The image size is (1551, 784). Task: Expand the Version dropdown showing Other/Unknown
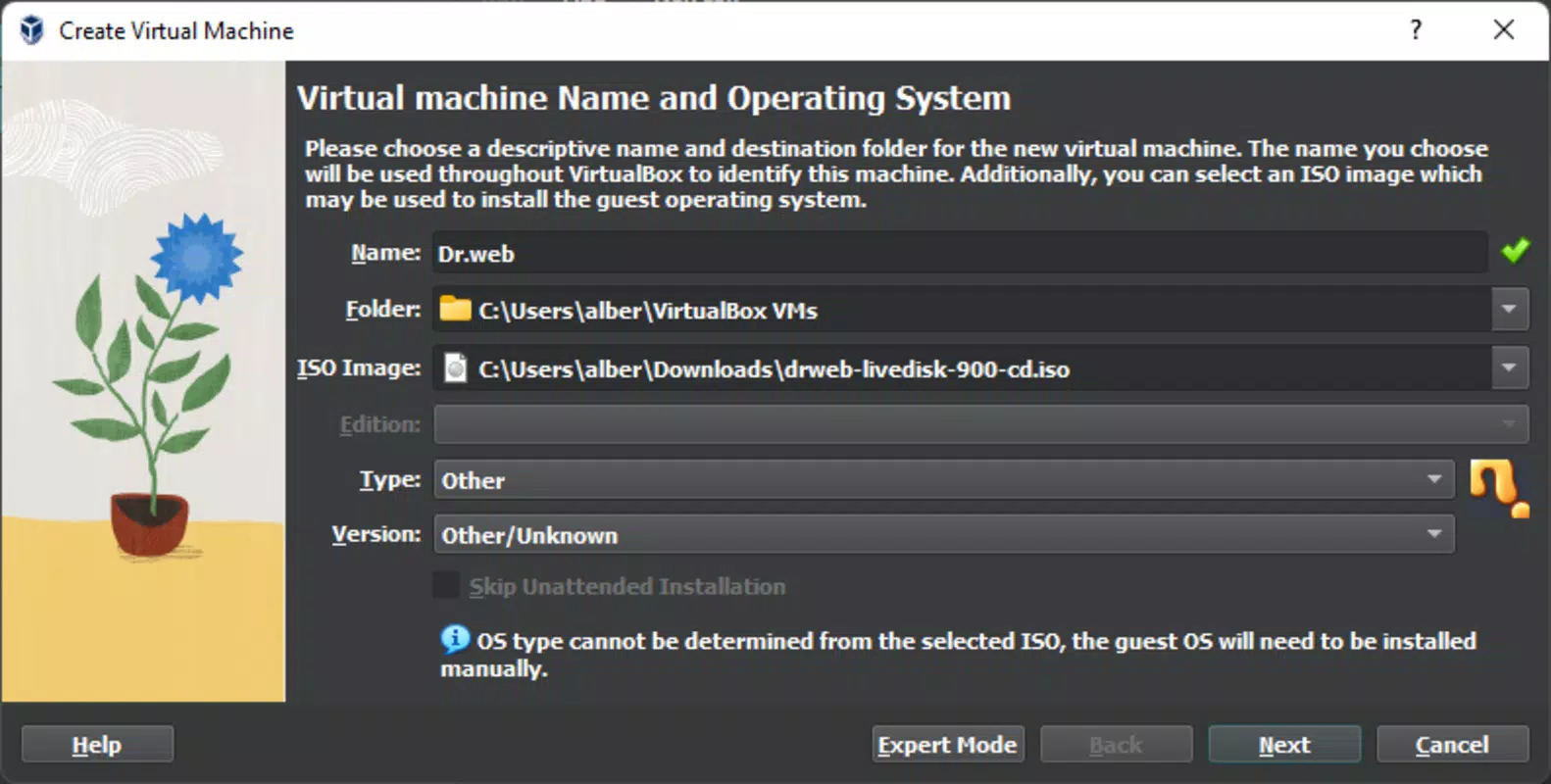point(944,535)
